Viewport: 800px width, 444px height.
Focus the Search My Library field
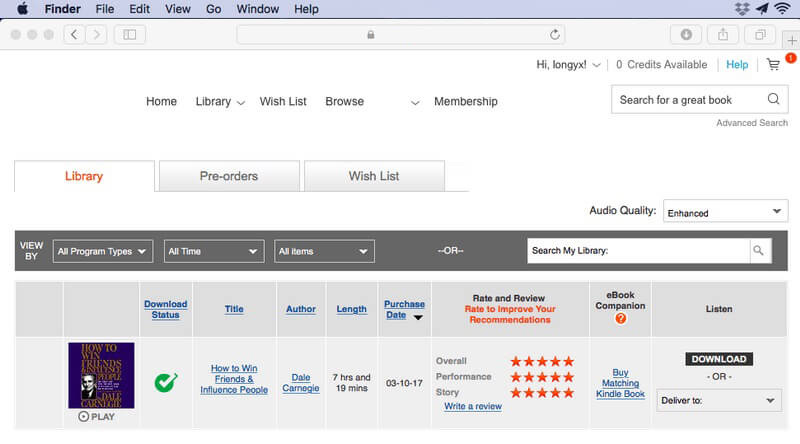point(638,251)
